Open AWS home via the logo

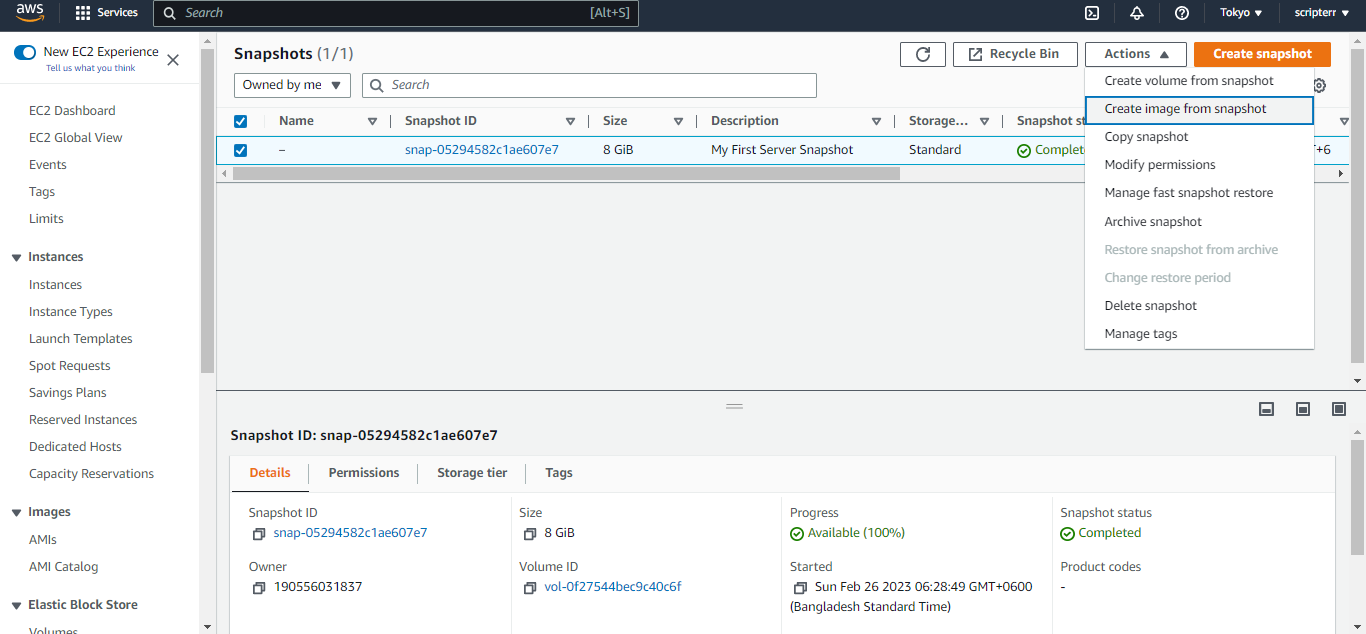[x=30, y=13]
